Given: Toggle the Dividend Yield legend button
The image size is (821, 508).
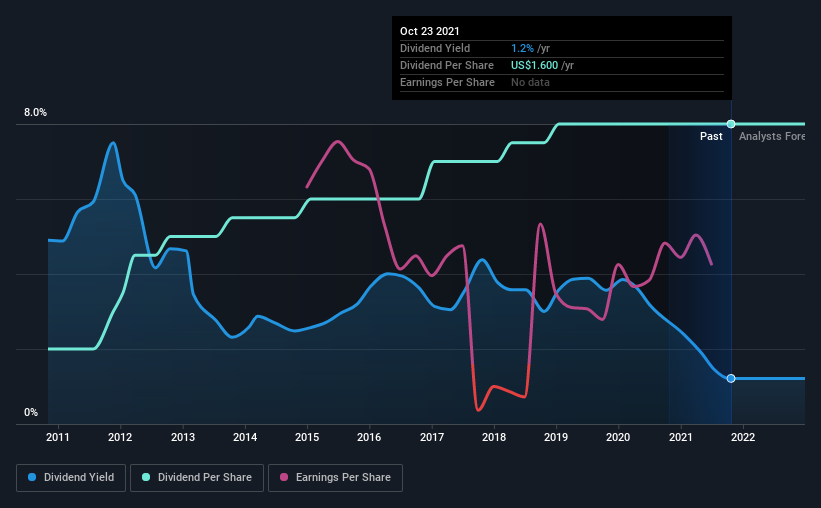Looking at the screenshot, I should [x=71, y=478].
